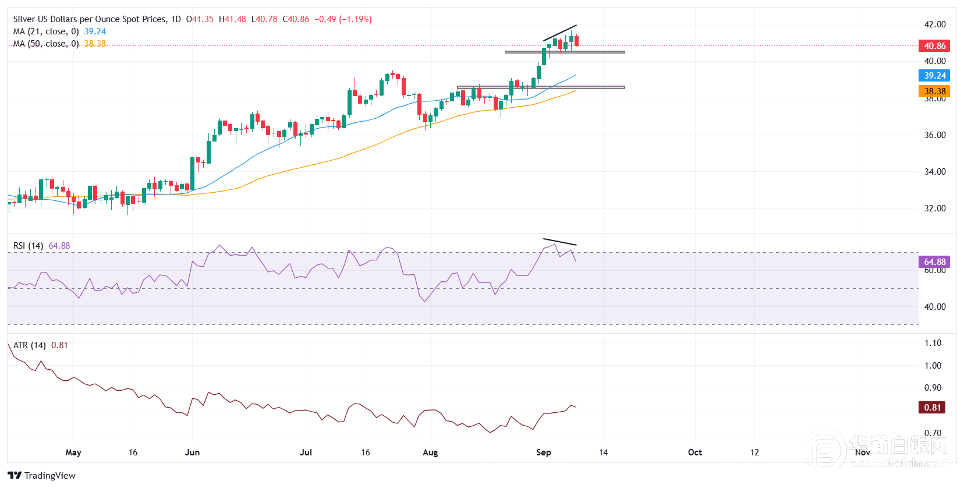Click the Jun label on the time axis
Screen dimensions: 964x488
click(192, 452)
